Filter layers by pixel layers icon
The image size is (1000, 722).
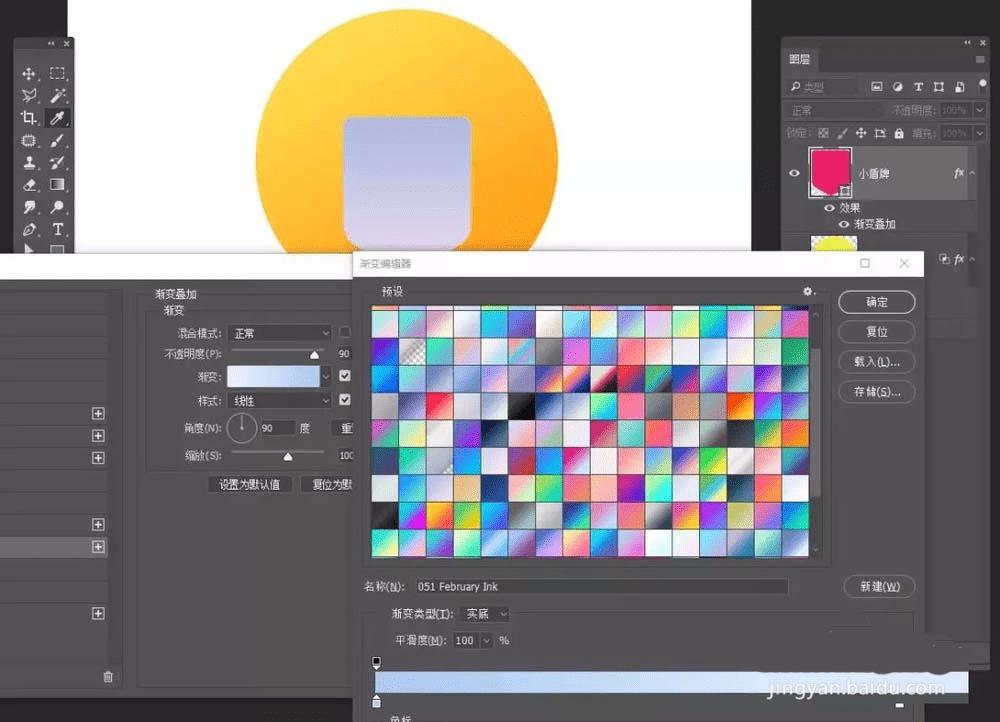pyautogui.click(x=877, y=87)
